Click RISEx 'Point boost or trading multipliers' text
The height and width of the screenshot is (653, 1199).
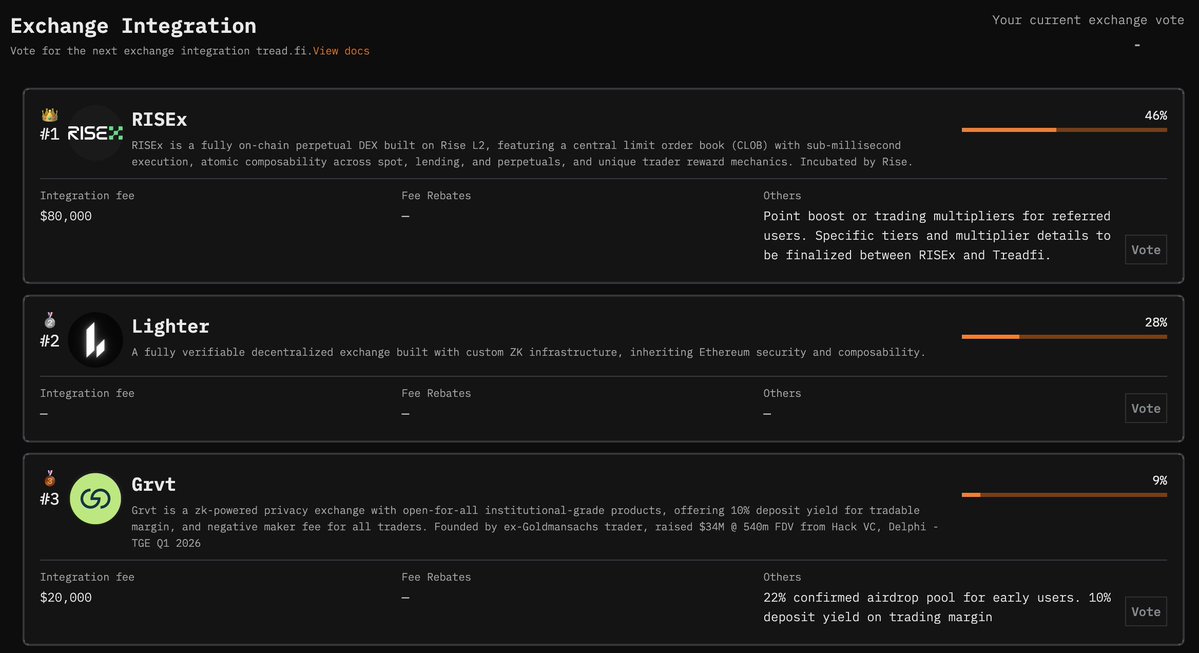(x=937, y=236)
